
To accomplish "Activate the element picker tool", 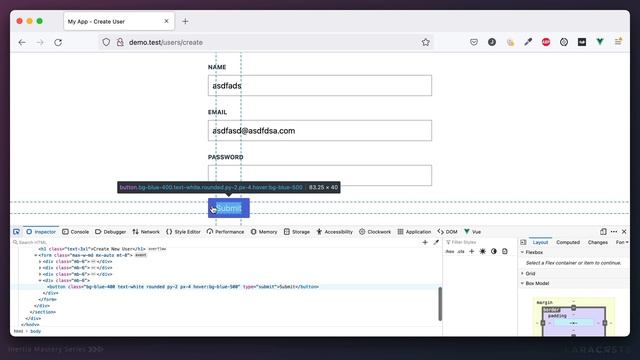I will click(x=16, y=231).
